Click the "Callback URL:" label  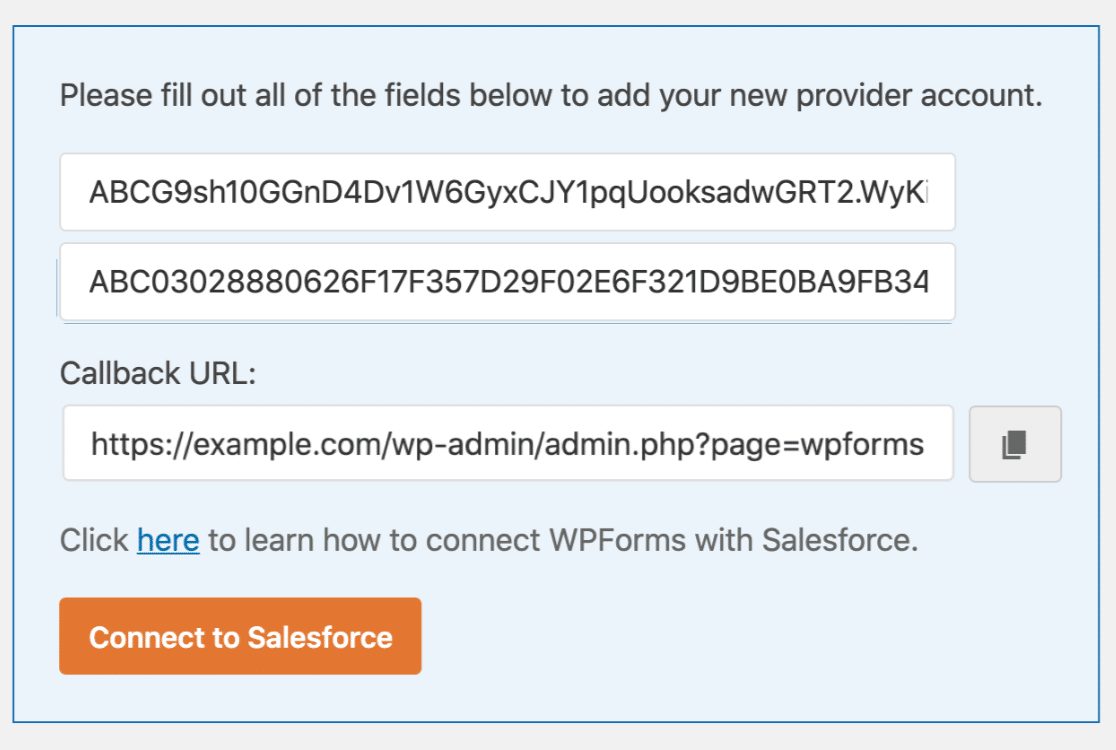tap(158, 374)
